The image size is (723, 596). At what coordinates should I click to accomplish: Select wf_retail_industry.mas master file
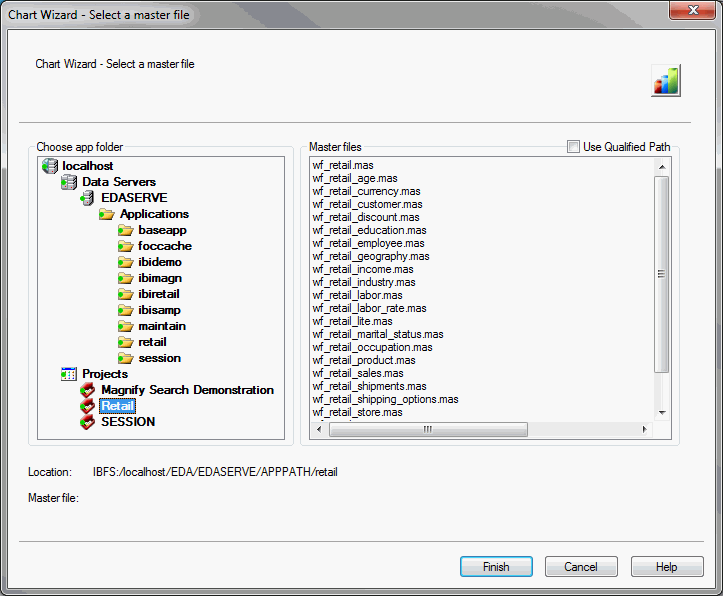coord(363,282)
